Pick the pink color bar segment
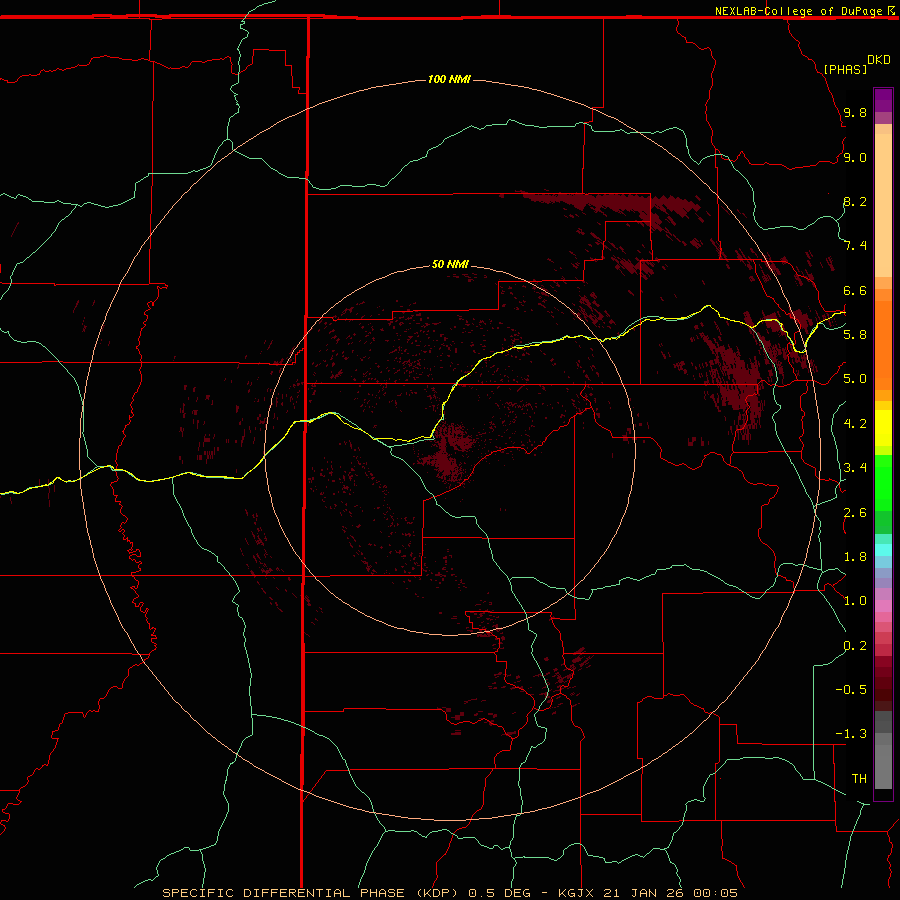The width and height of the screenshot is (900, 900). coord(883,606)
